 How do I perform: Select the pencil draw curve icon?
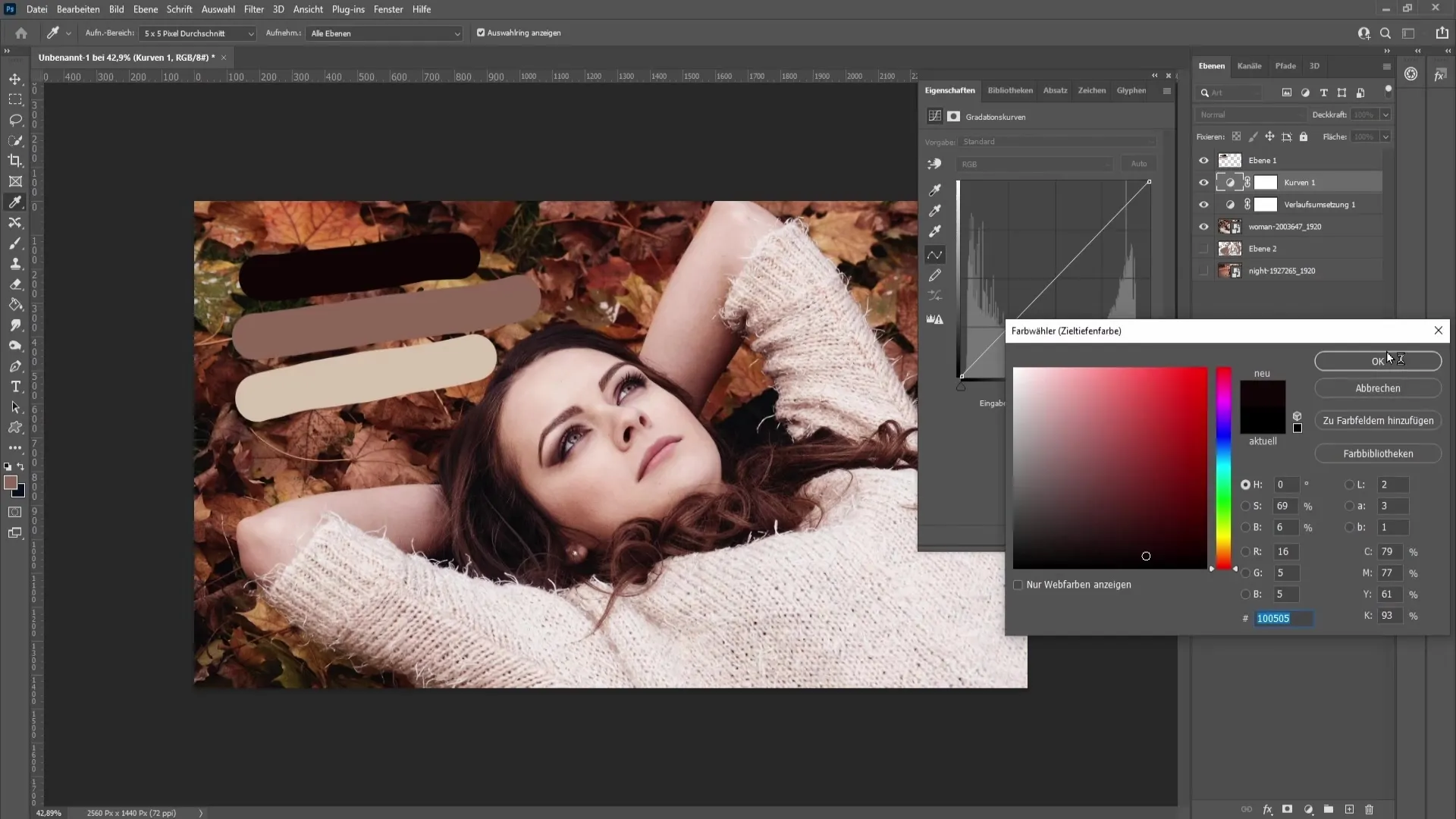point(935,275)
